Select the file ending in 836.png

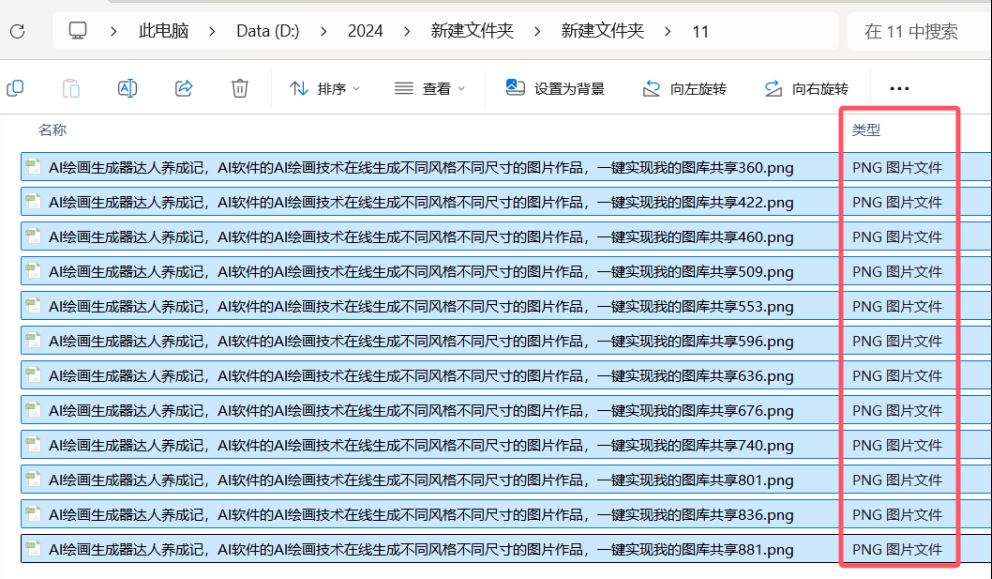click(505, 515)
